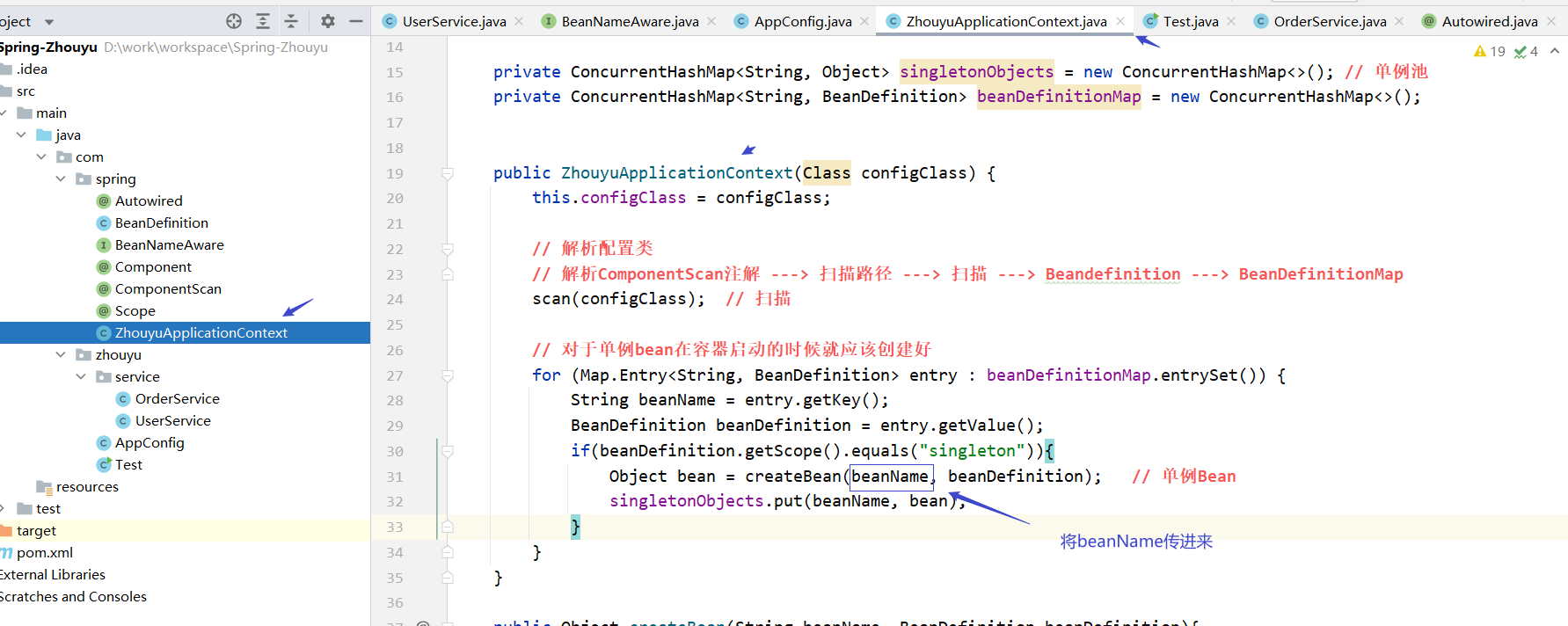Click the Collapse All icon in Project panel
The width and height of the screenshot is (1568, 626).
click(292, 21)
